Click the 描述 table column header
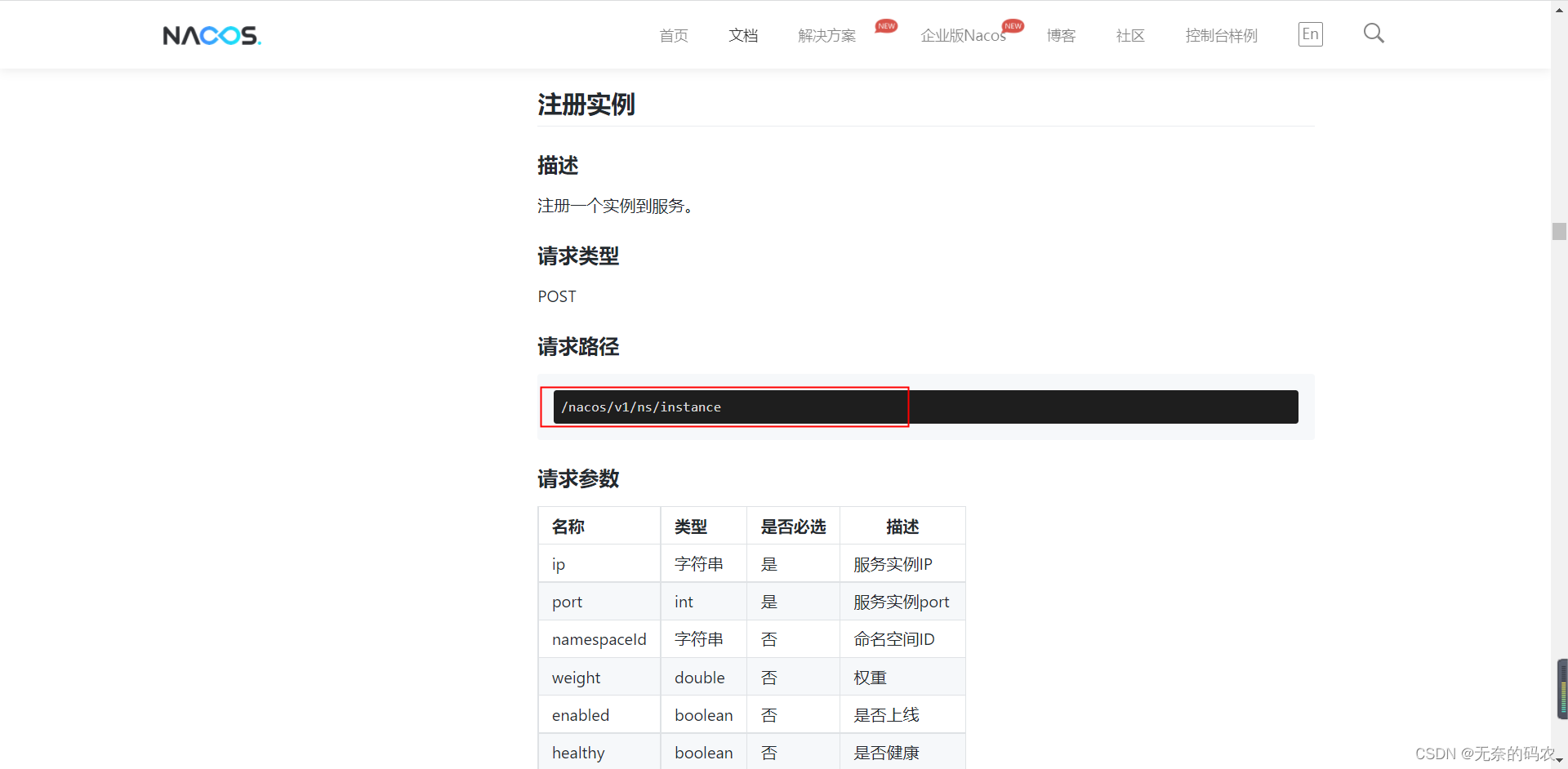1568x769 pixels. [902, 527]
